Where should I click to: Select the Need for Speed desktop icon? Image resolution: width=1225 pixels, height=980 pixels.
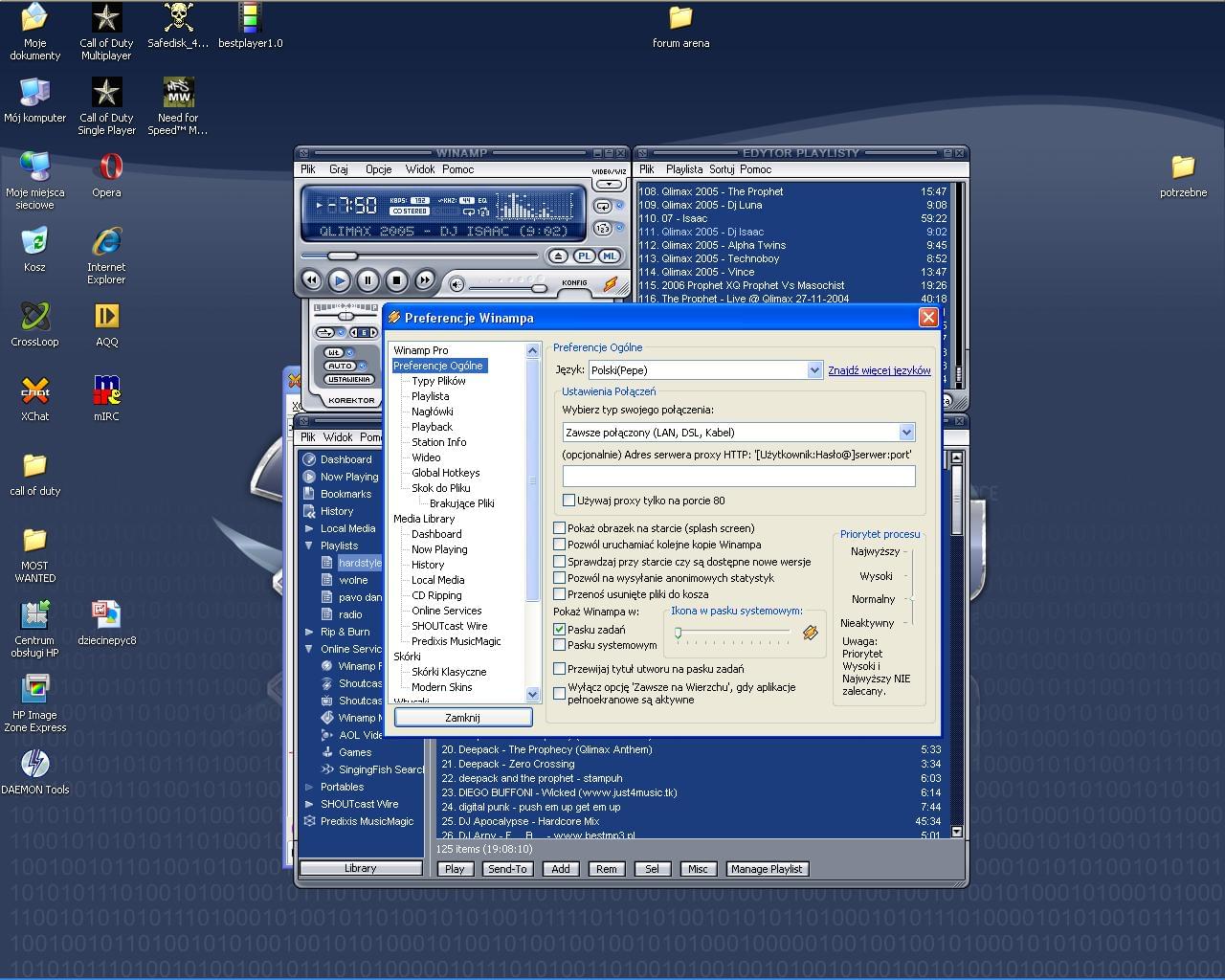(178, 106)
